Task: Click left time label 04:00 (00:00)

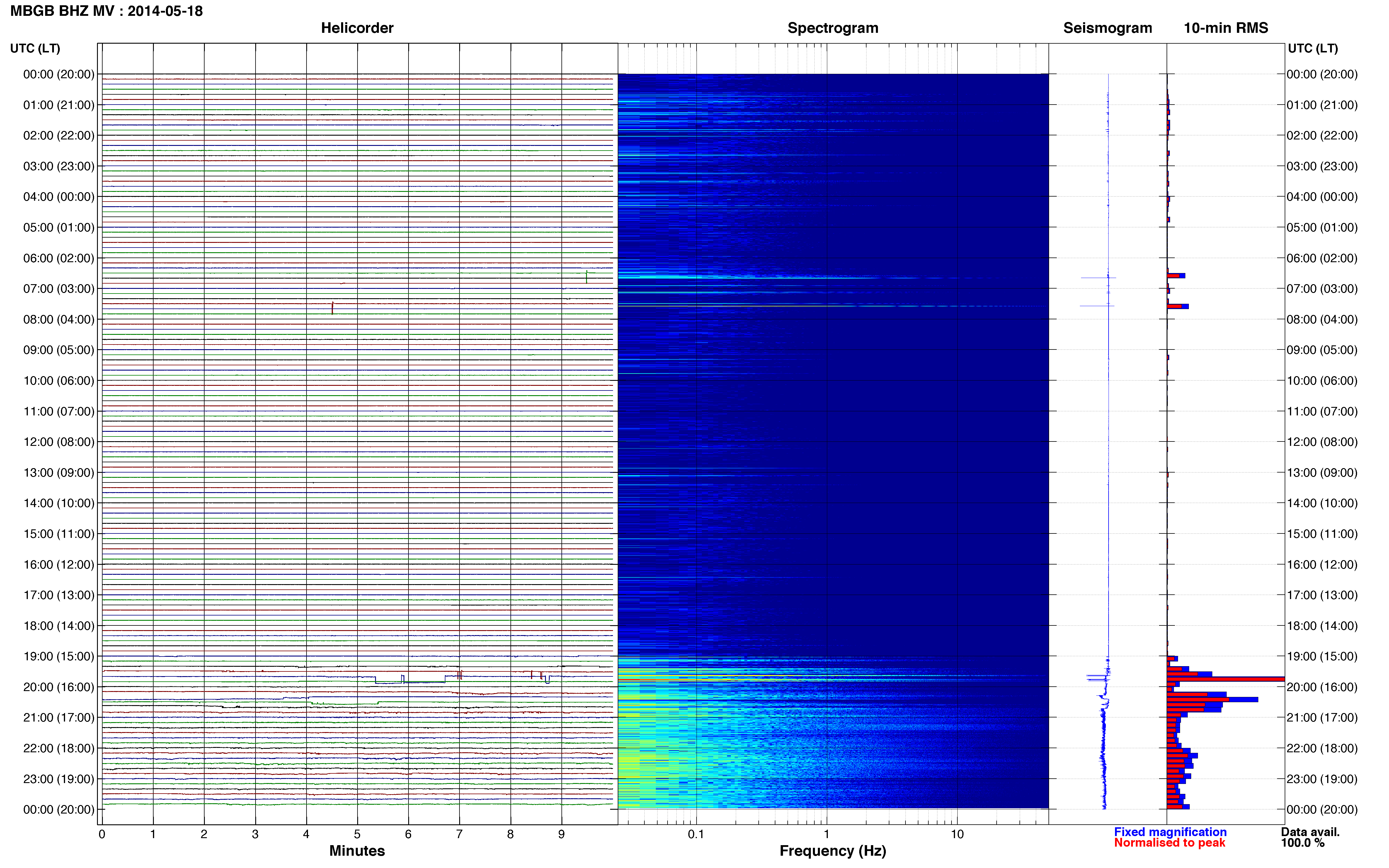Action: 59,197
